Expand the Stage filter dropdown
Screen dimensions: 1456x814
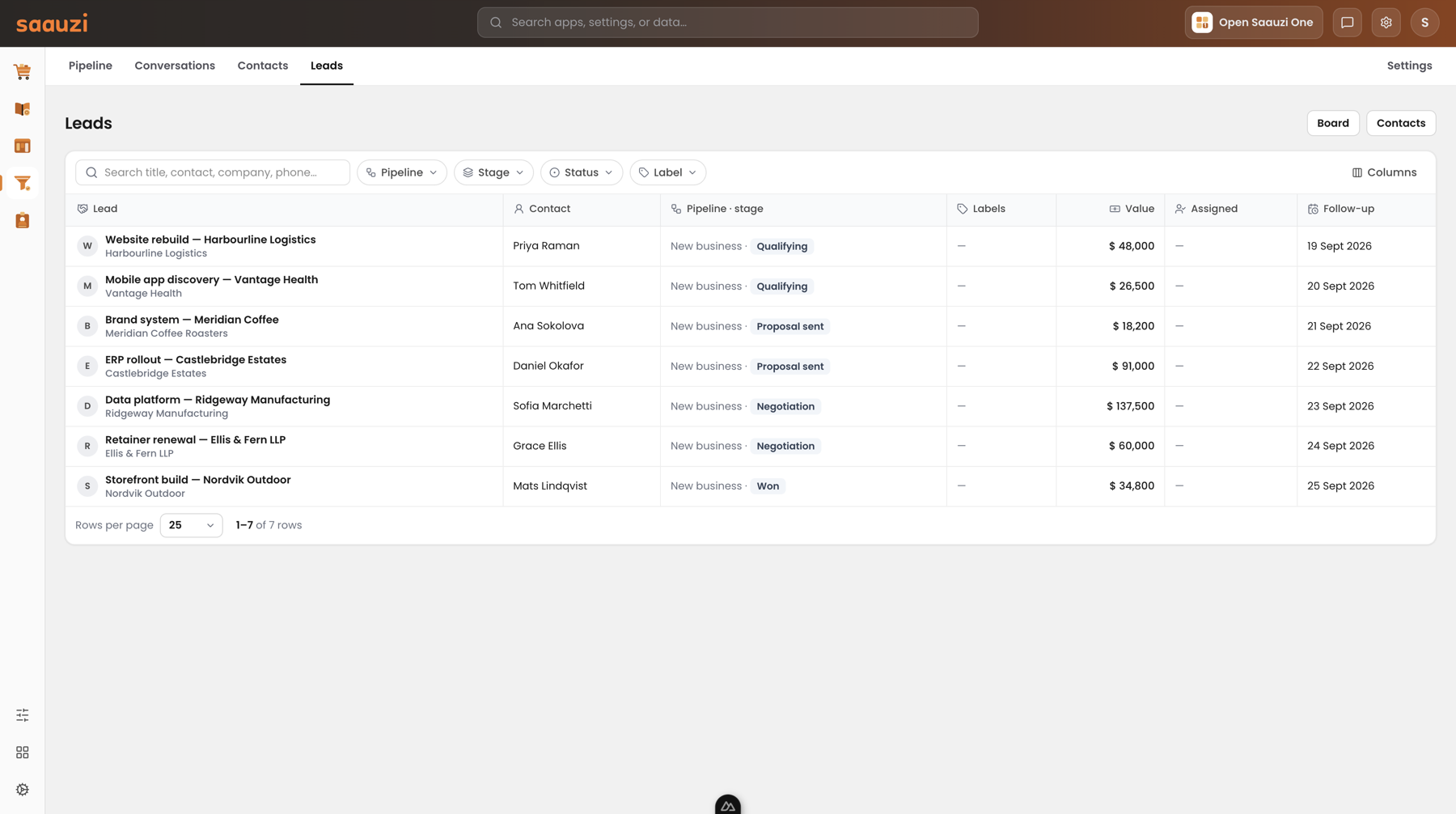click(x=493, y=172)
